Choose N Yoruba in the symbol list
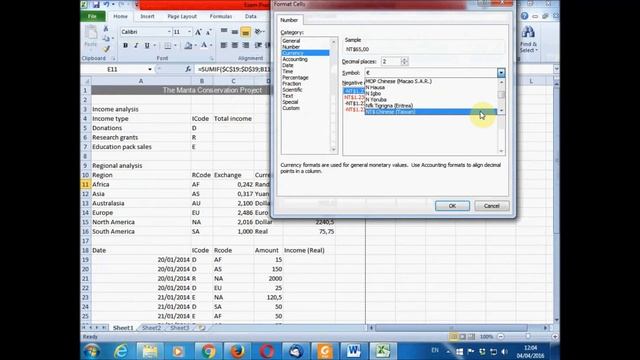Screen dimensions: 640x360 (376, 100)
